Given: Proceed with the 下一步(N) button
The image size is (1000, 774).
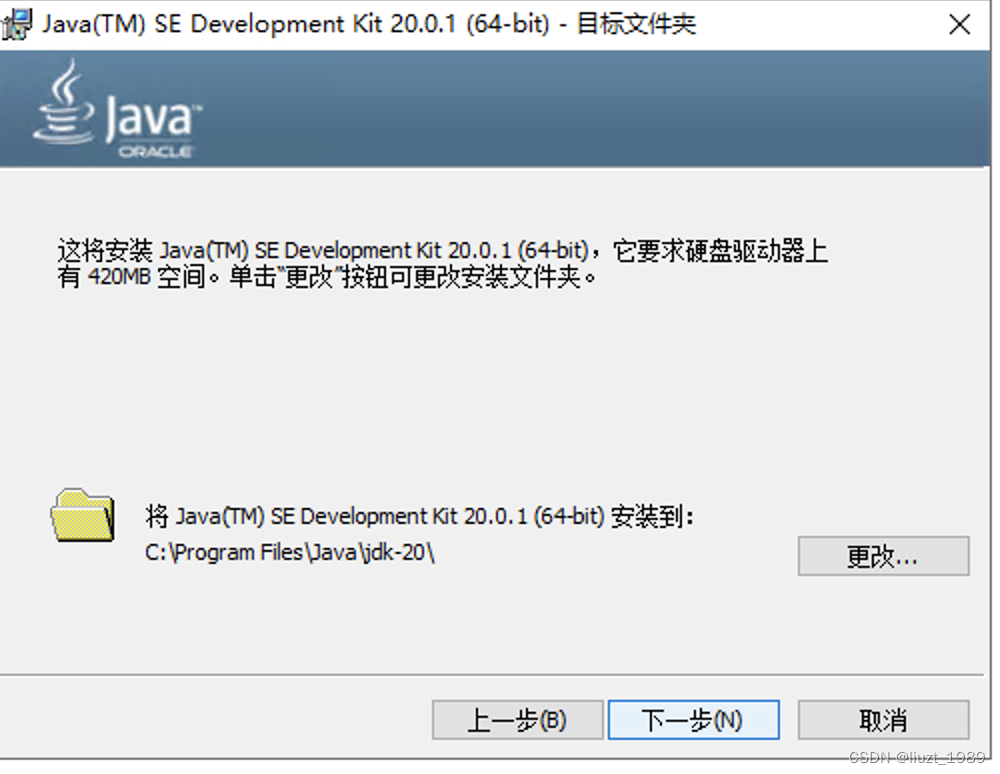Looking at the screenshot, I should 693,720.
